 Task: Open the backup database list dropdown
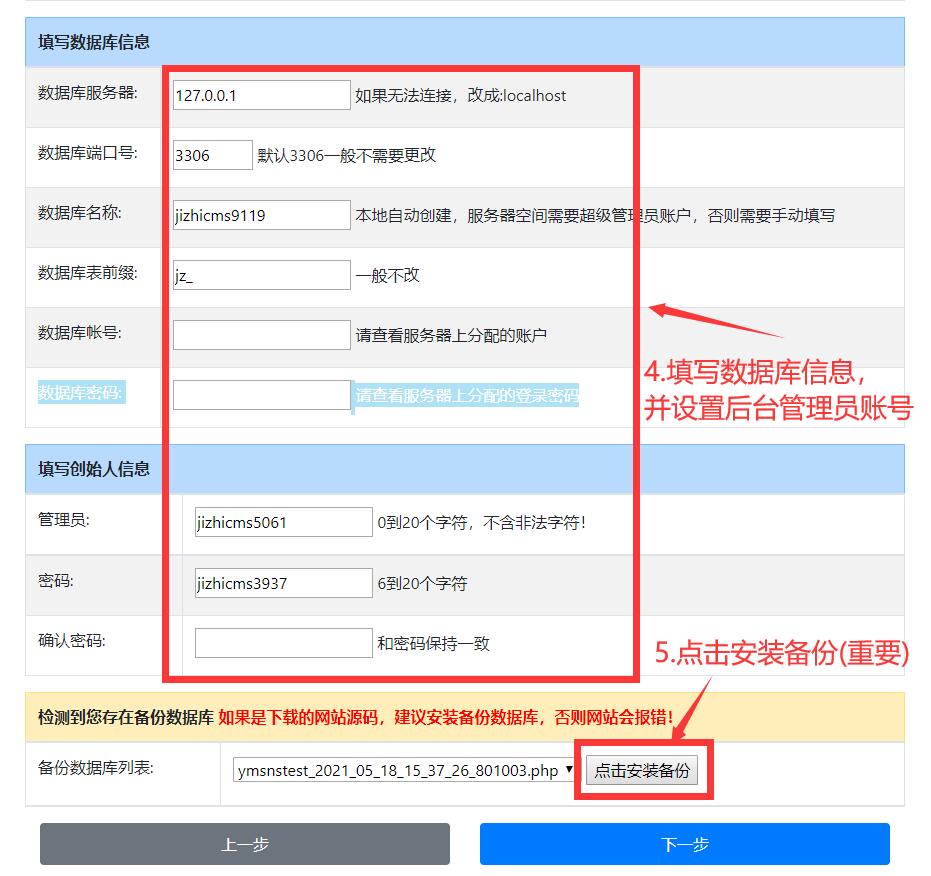click(x=404, y=771)
